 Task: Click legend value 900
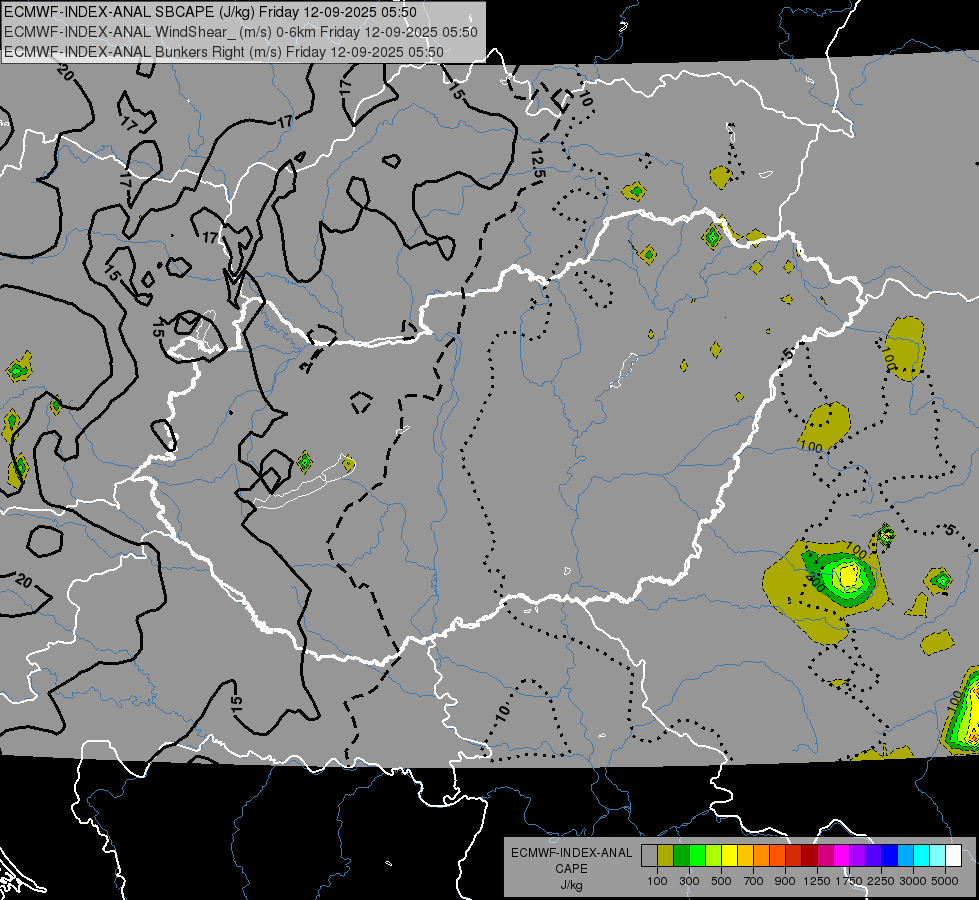point(785,881)
